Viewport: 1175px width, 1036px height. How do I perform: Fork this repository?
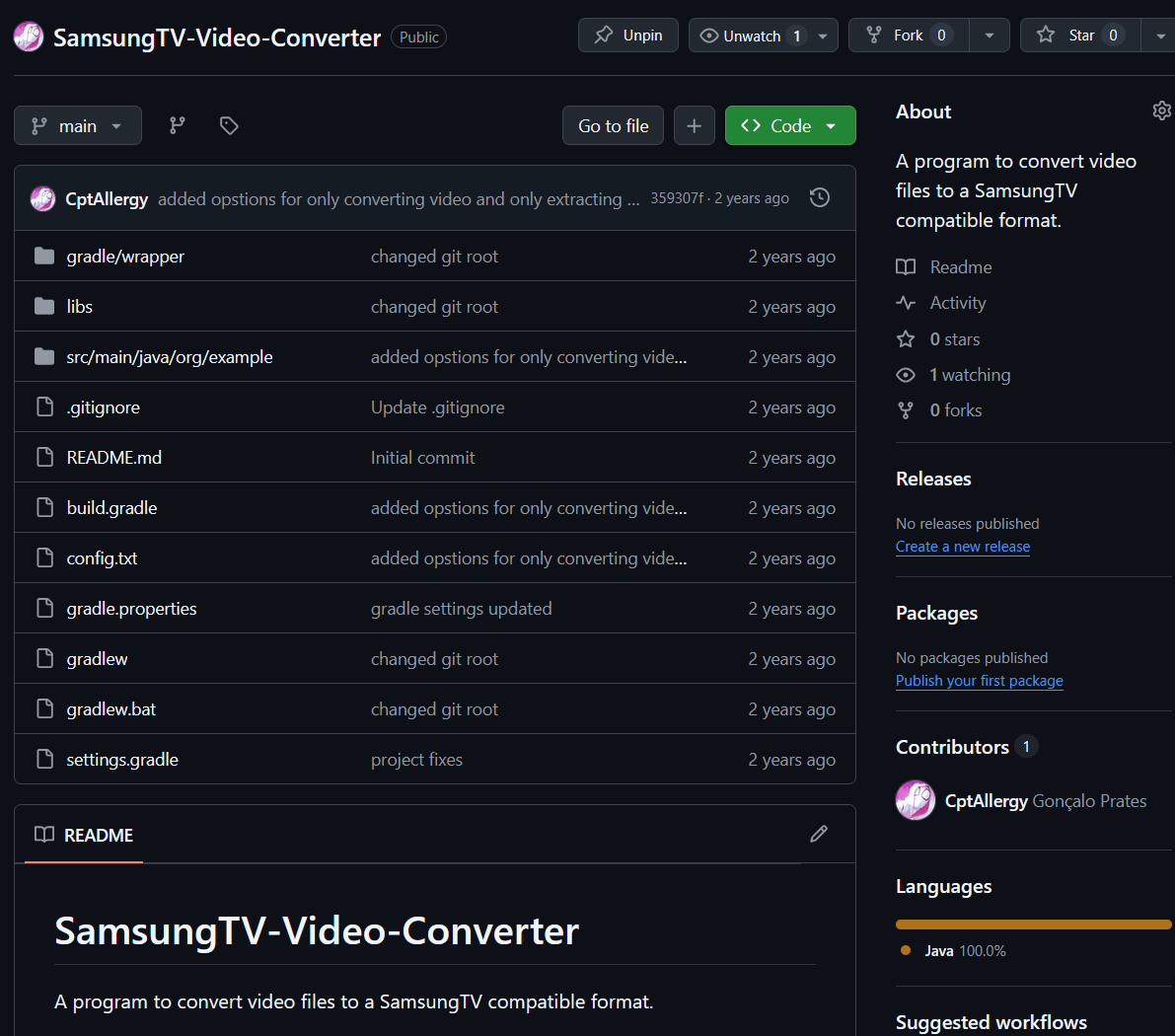(909, 36)
